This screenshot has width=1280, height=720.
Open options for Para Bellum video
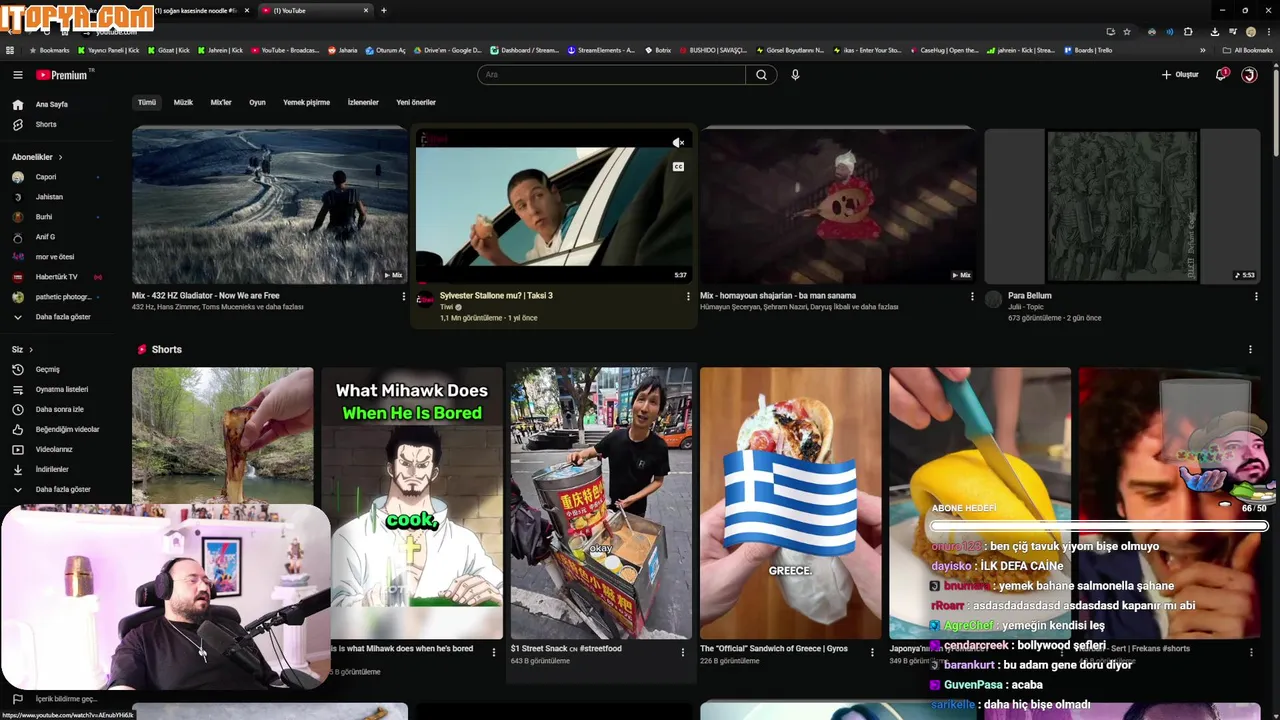tap(1256, 296)
